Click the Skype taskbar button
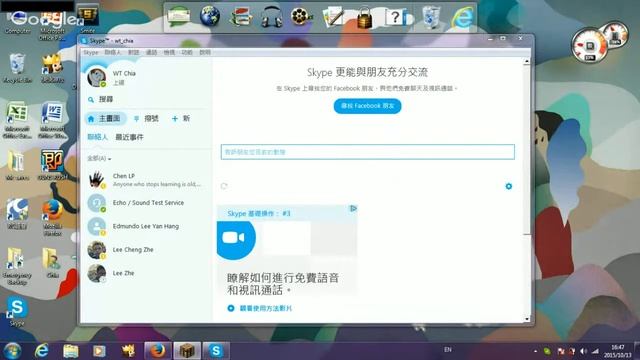The width and height of the screenshot is (640, 360). click(x=216, y=351)
